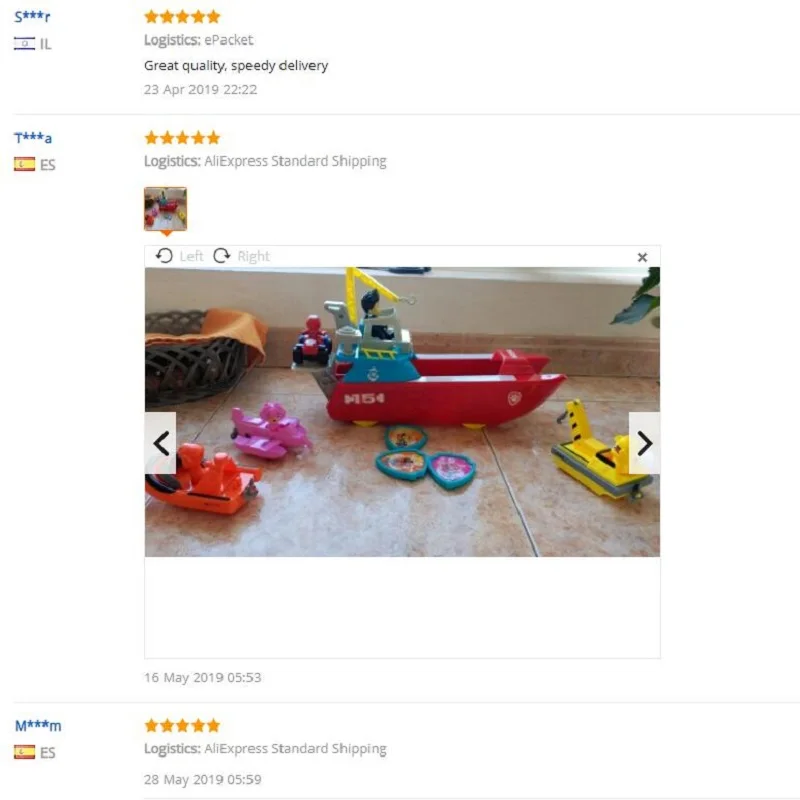800x800 pixels.
Task: Click Spain flag beside T***a
Action: tap(24, 164)
